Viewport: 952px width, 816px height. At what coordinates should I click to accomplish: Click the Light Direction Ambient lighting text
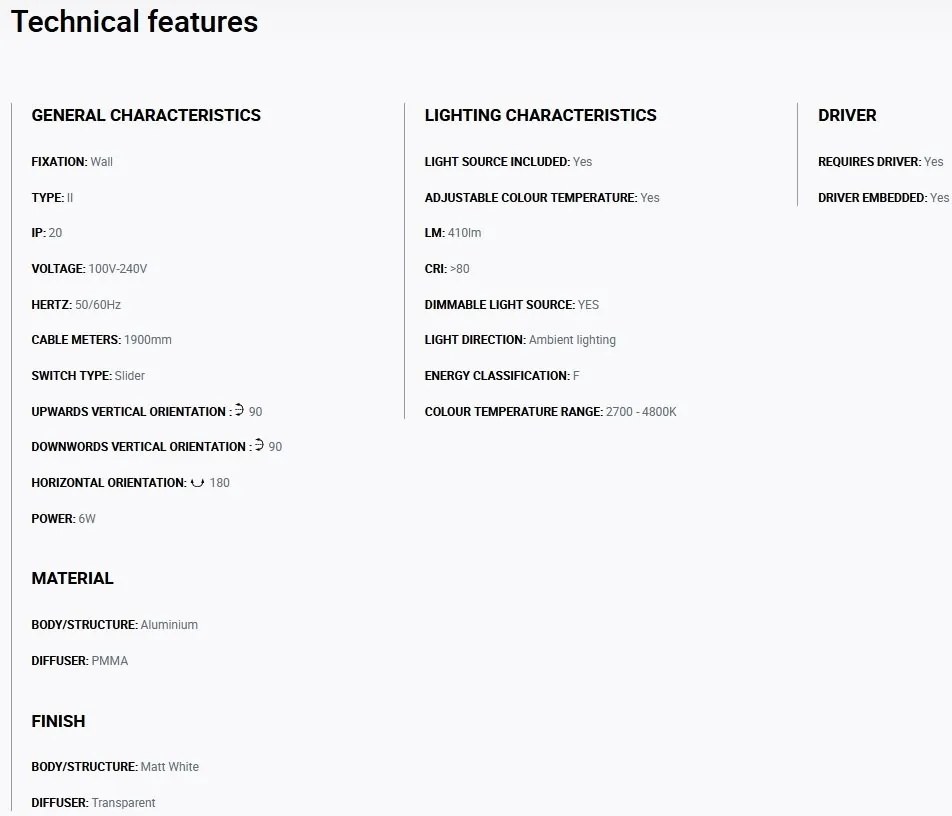click(x=572, y=340)
